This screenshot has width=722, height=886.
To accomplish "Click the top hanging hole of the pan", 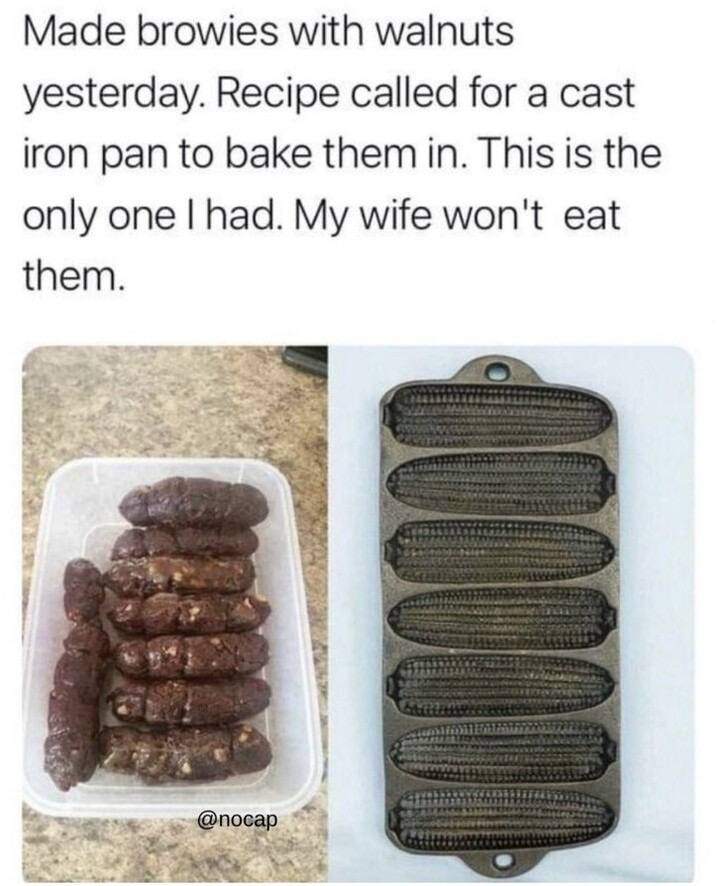I will coord(497,373).
